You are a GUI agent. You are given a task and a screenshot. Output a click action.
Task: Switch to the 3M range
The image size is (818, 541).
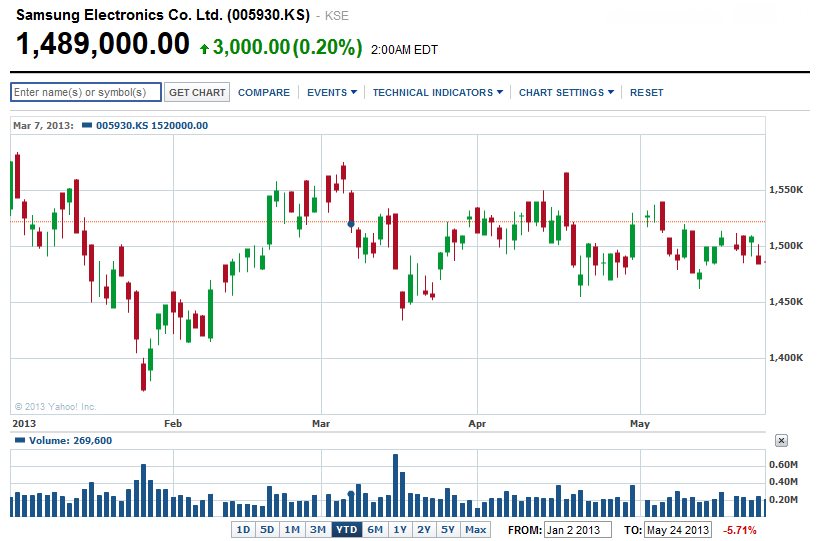[318, 530]
